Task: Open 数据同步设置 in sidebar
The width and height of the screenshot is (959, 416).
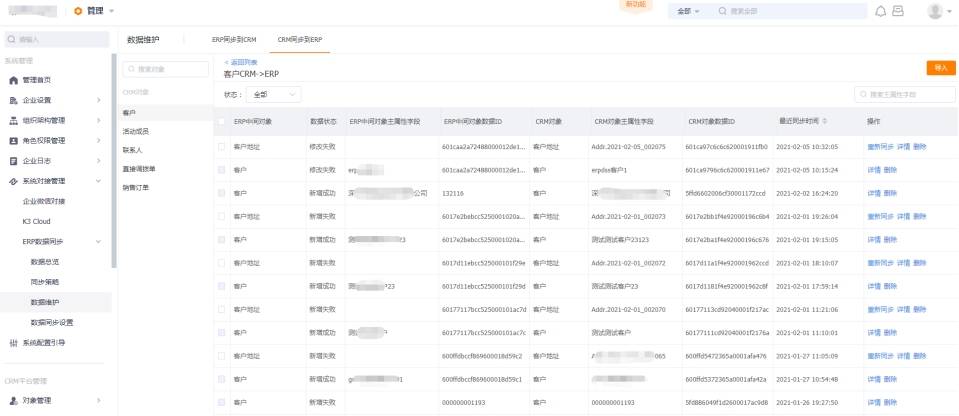Action: pos(52,322)
